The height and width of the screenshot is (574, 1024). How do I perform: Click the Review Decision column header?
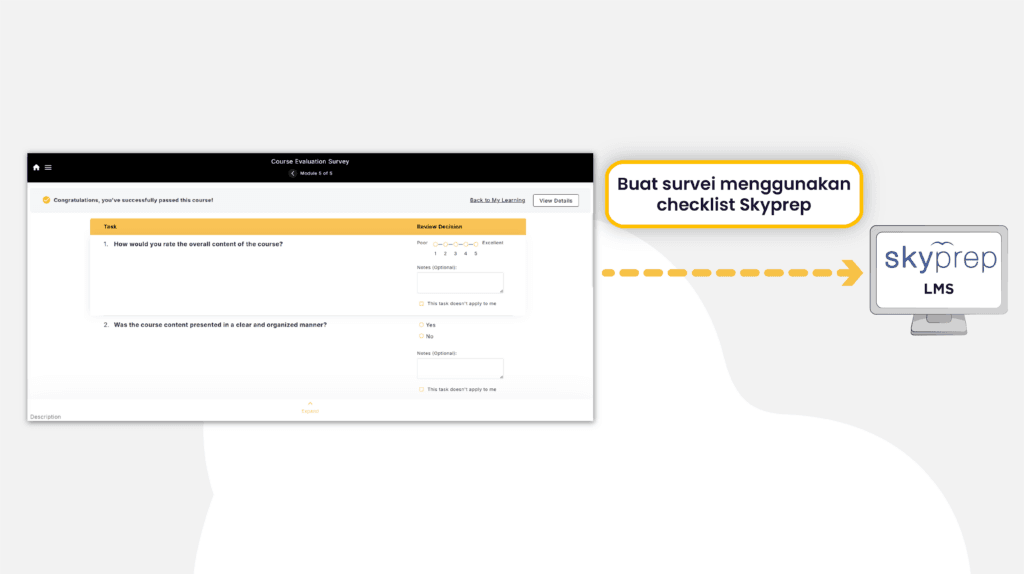coord(440,227)
